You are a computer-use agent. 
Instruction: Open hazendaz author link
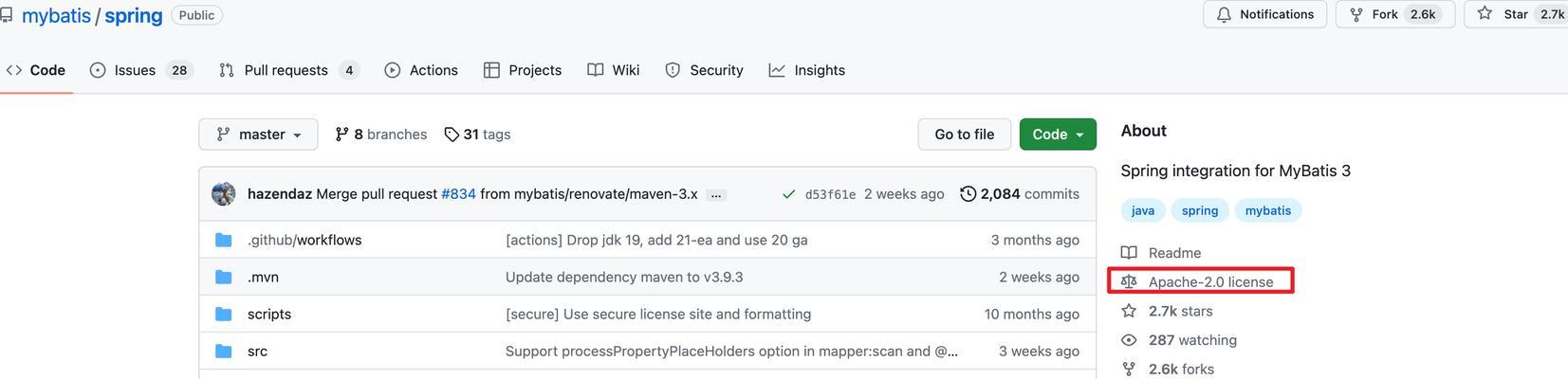pos(280,194)
